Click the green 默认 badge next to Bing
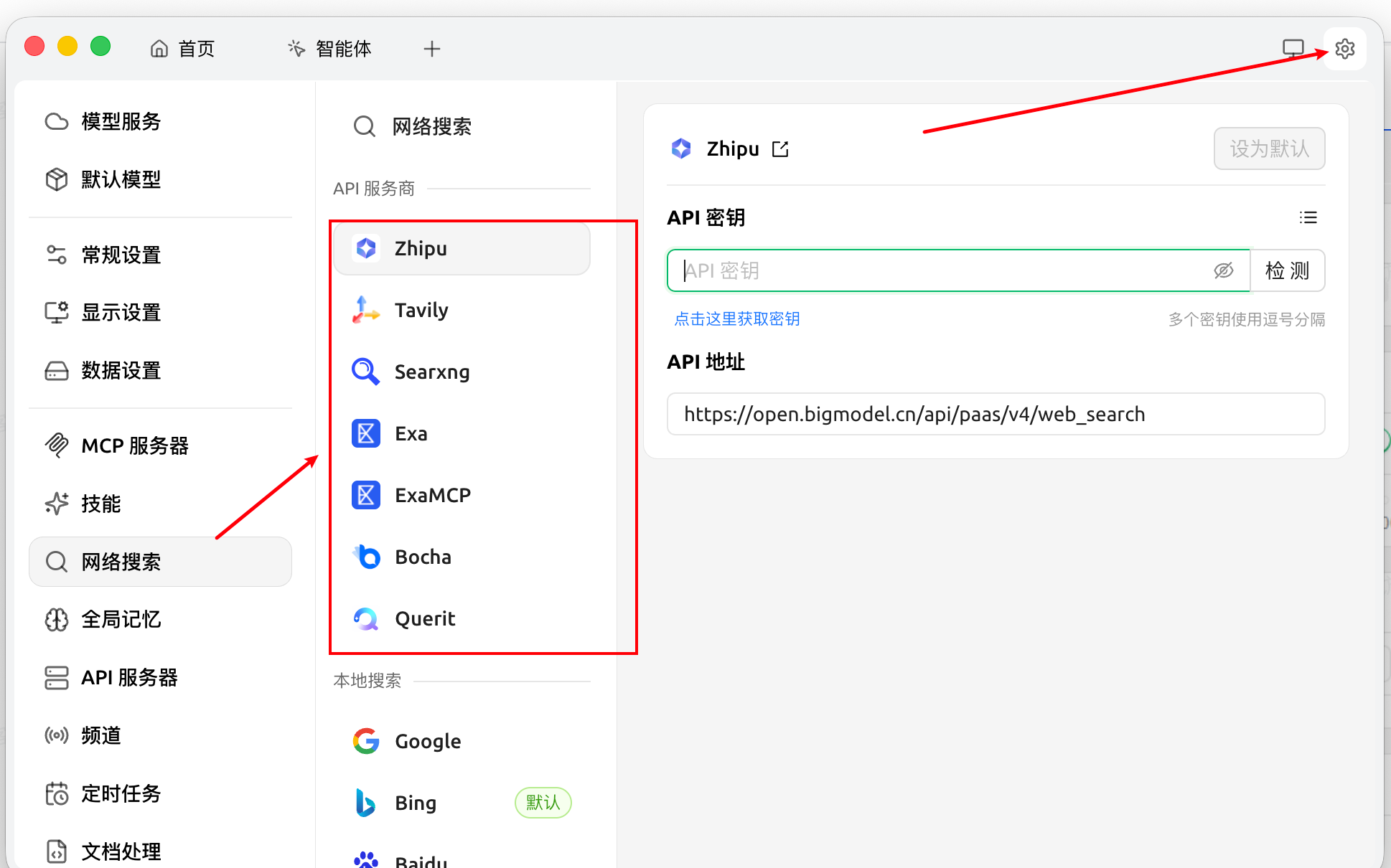The image size is (1391, 868). (x=543, y=803)
